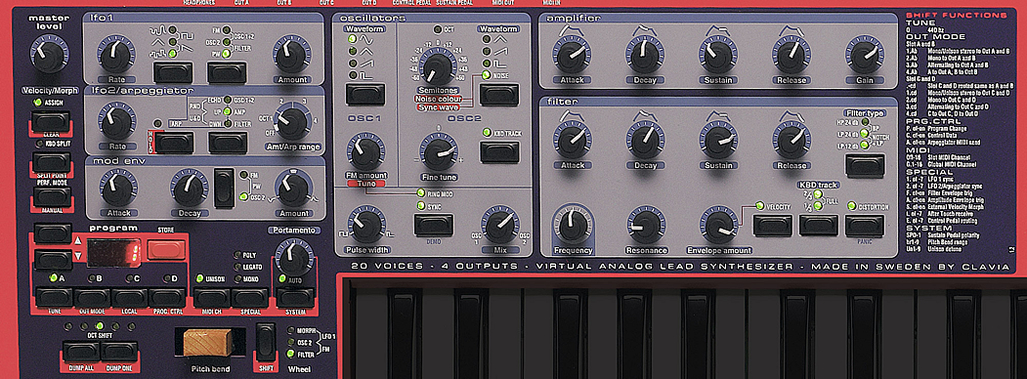This screenshot has width=1027, height=379.
Task: Cycle the OSC2 Waveform select button
Action: (499, 94)
